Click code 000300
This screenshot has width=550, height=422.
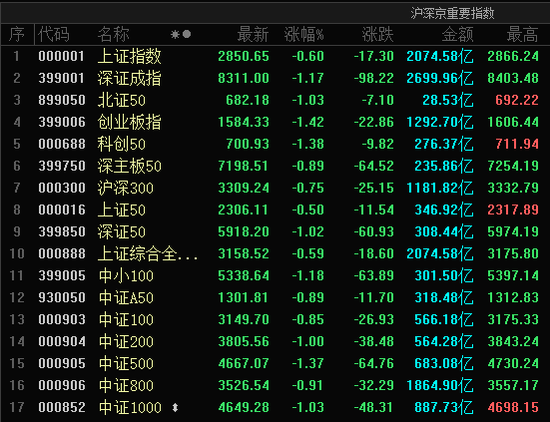coord(62,188)
